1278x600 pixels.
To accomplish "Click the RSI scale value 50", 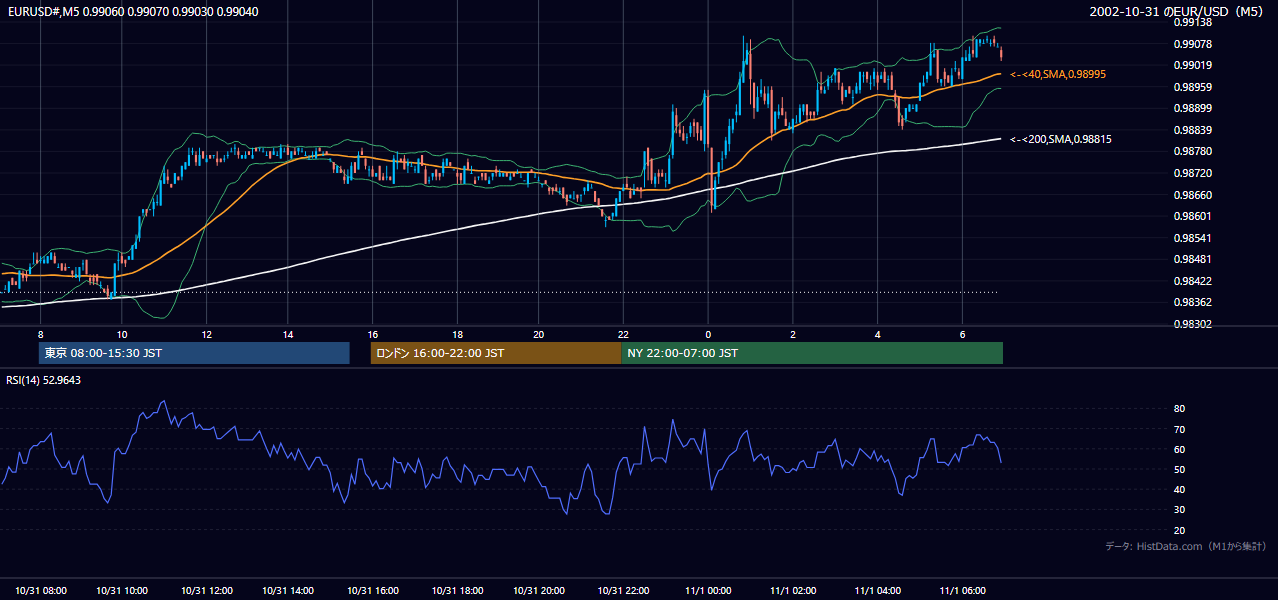I will 1180,469.
